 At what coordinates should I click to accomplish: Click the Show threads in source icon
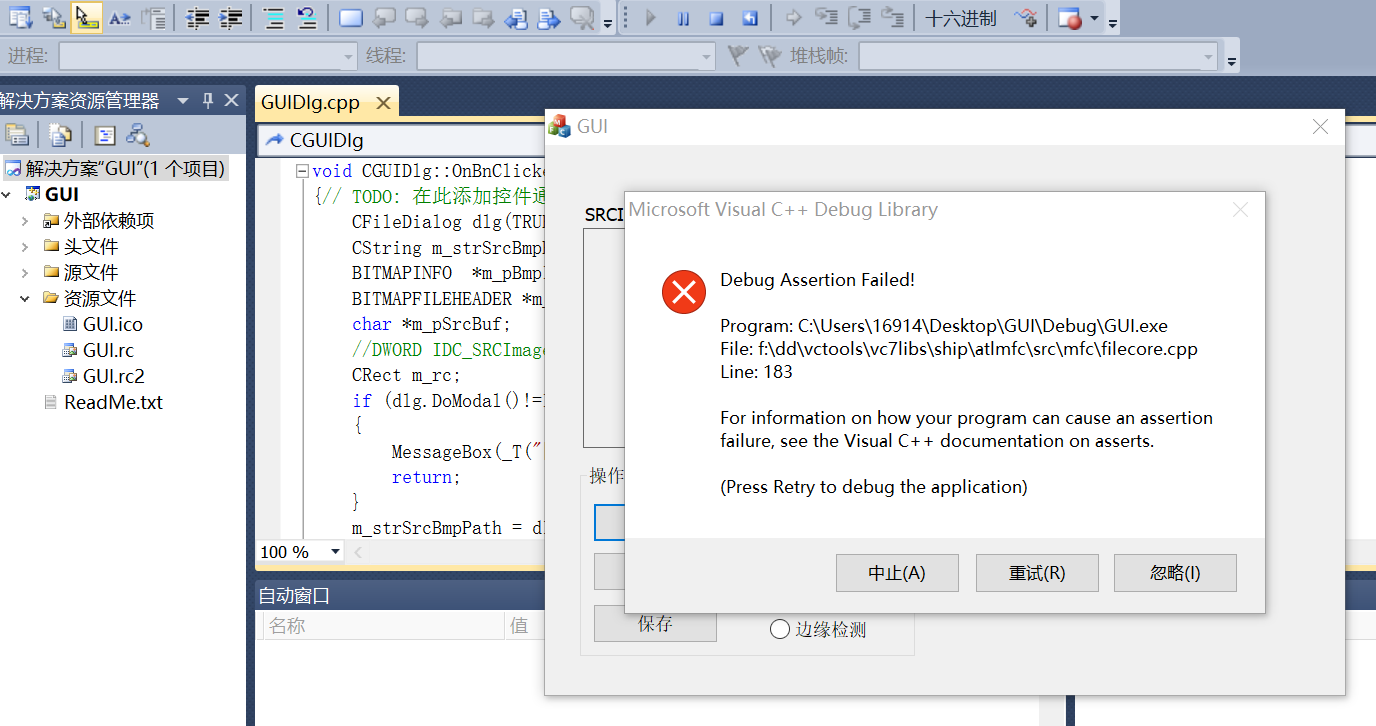click(1025, 18)
